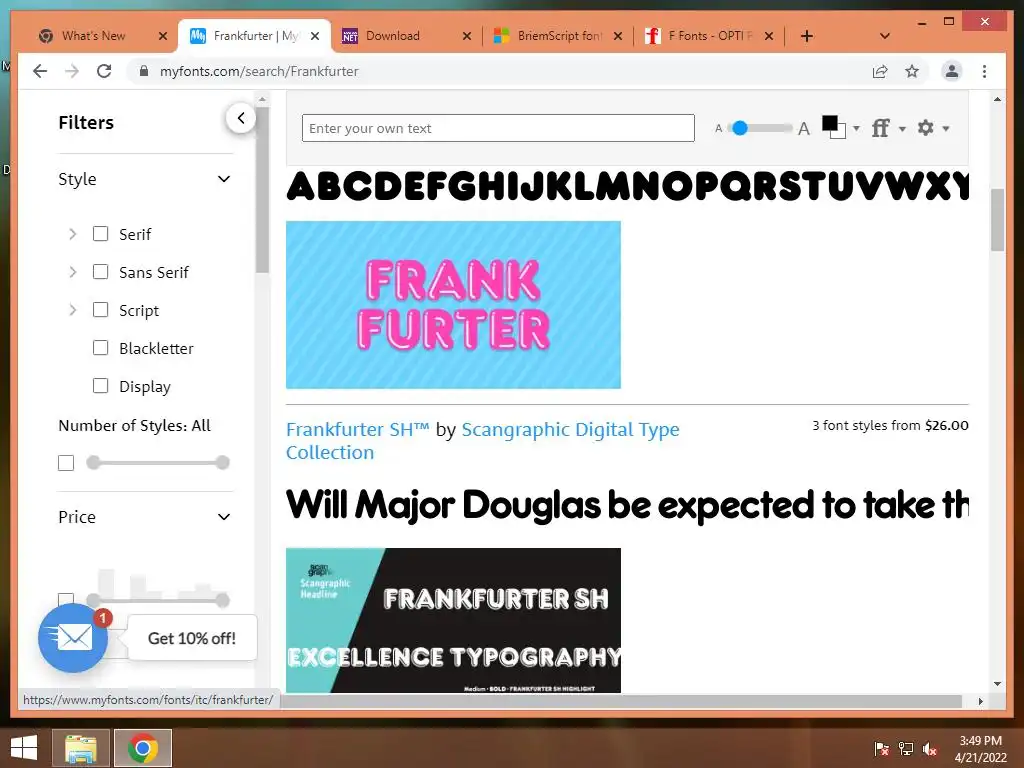Viewport: 1024px width, 768px height.
Task: Open the ff ligatures dropdown arrow
Action: pos(902,129)
